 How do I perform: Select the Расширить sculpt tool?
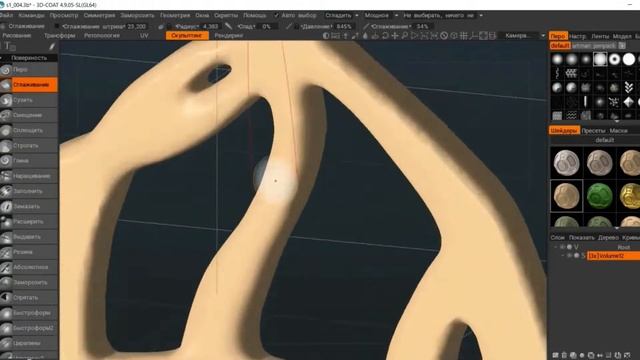[29, 222]
